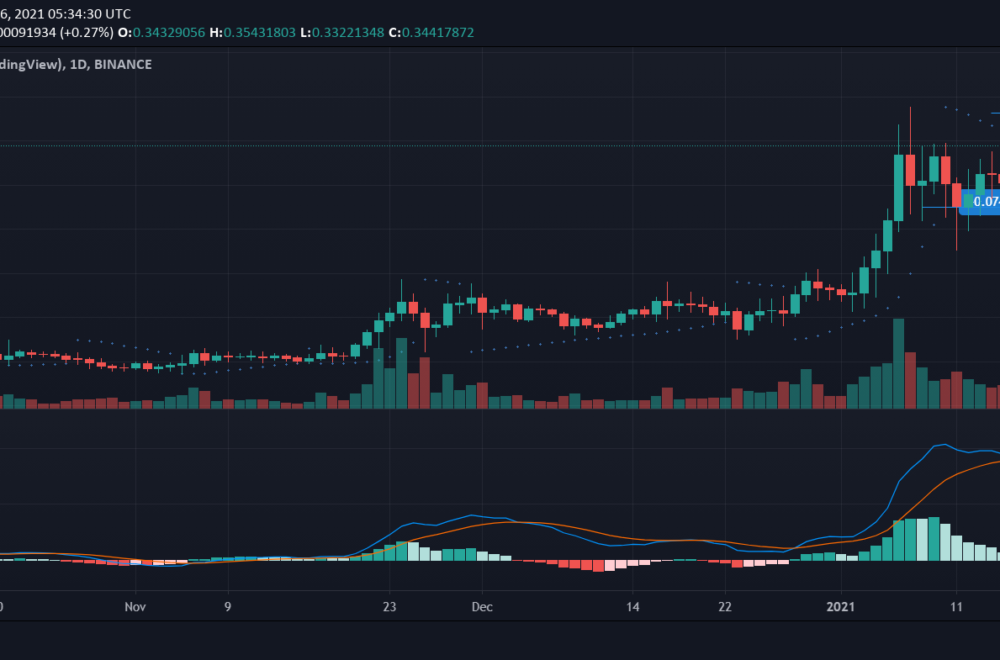Click the Dec label on time axis
The image size is (1000, 660).
click(x=482, y=606)
